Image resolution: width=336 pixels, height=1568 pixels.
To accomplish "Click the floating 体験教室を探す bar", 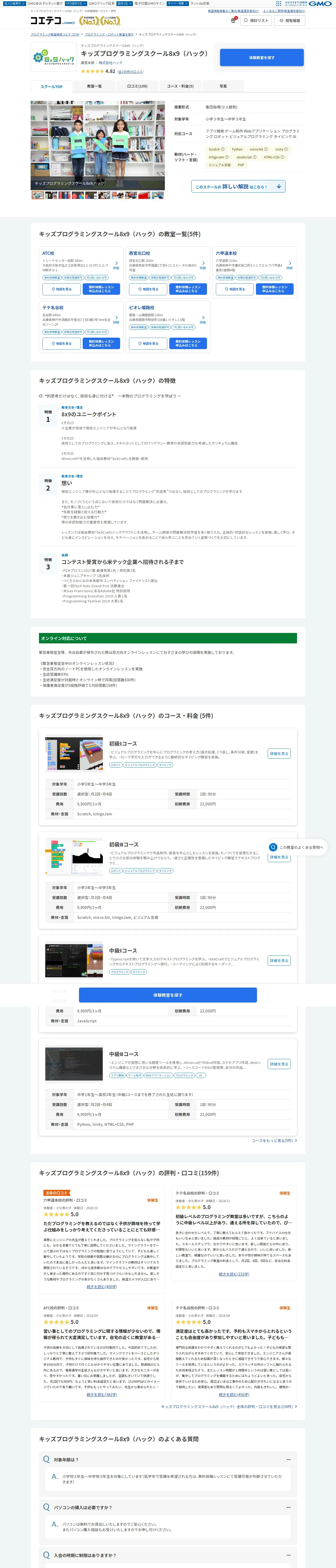I will pos(168,995).
